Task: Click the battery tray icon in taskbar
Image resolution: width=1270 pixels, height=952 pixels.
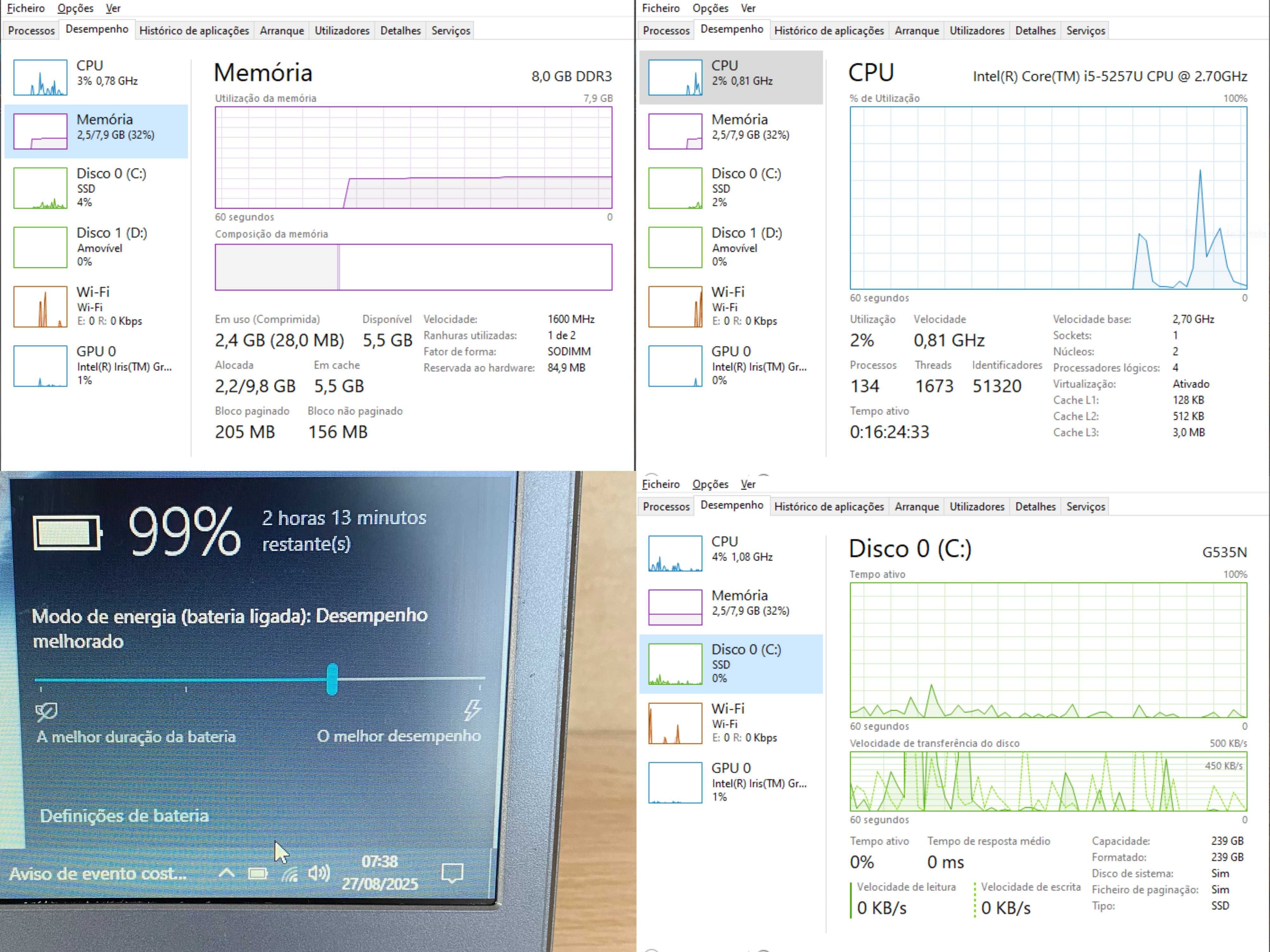Action: coord(258,873)
